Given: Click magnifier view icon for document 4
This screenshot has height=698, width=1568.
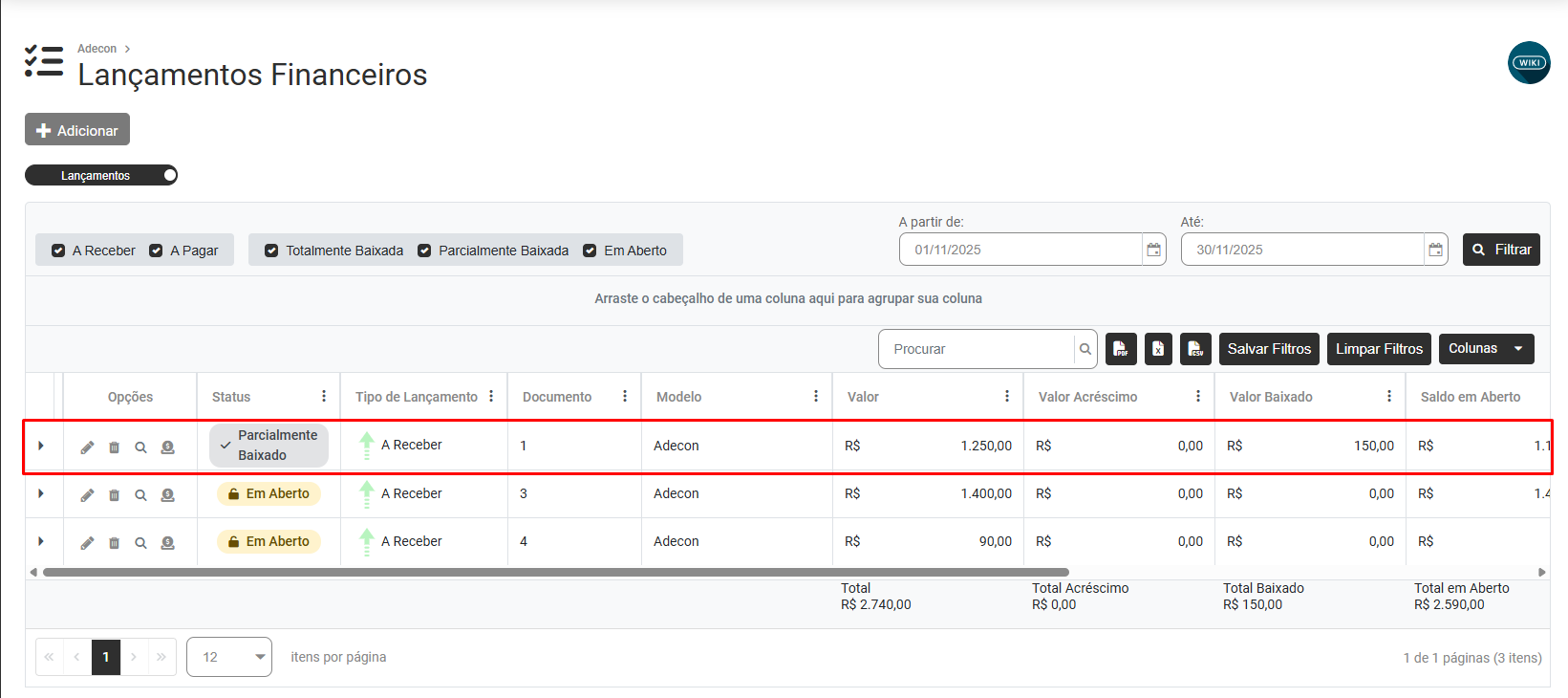Looking at the screenshot, I should coord(140,543).
